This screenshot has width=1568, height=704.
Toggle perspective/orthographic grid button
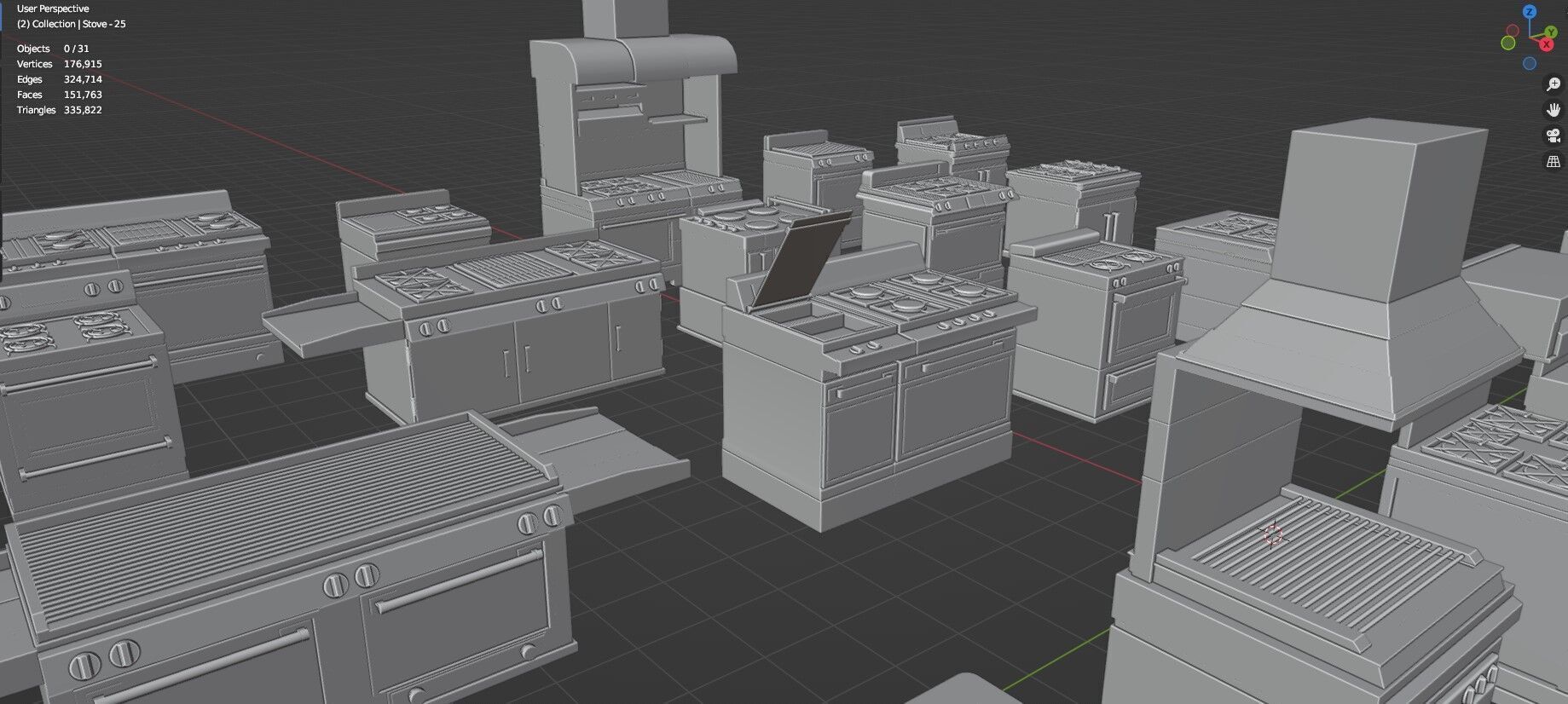pyautogui.click(x=1554, y=161)
